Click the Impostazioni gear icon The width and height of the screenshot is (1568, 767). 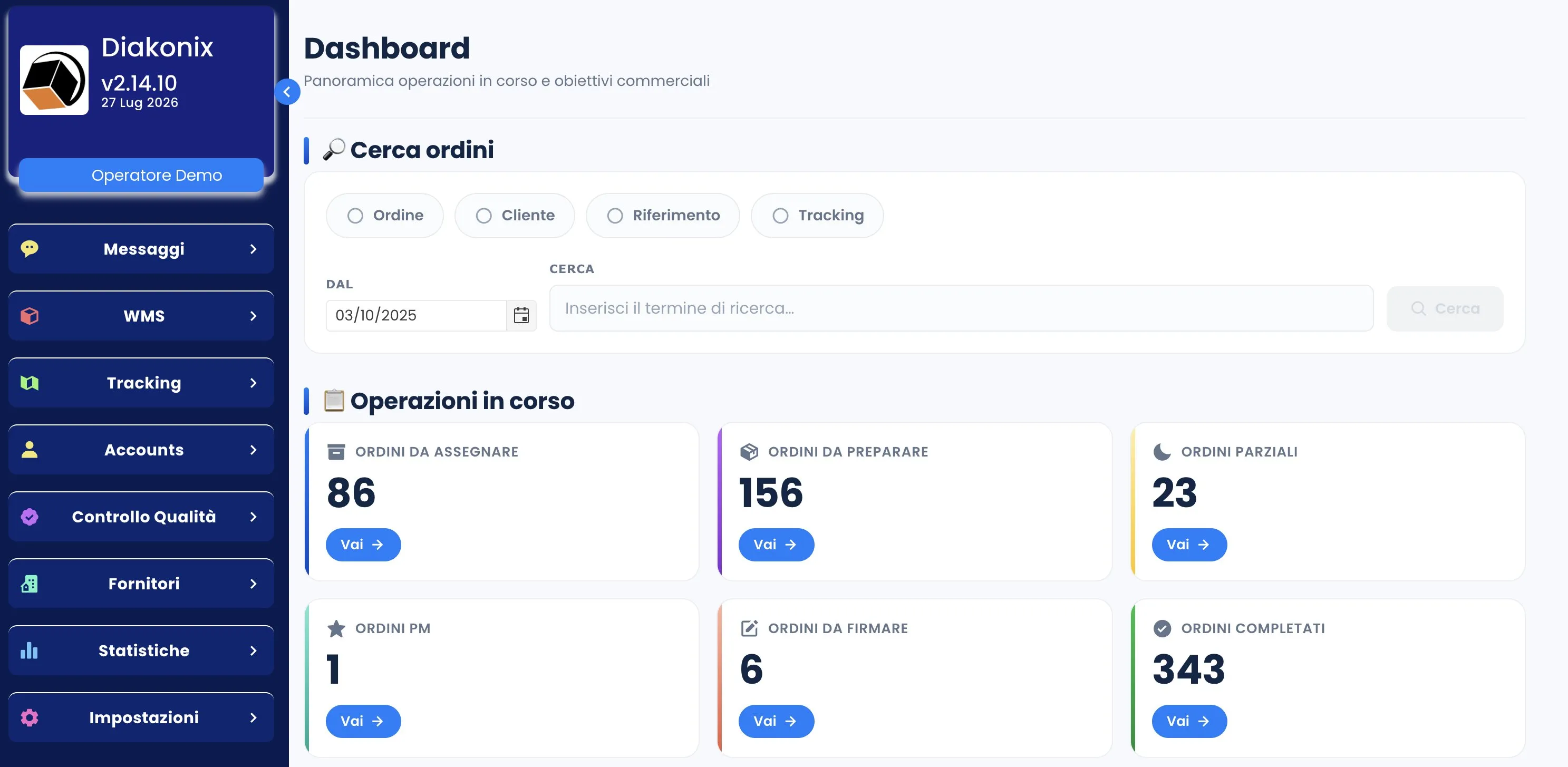[x=29, y=717]
